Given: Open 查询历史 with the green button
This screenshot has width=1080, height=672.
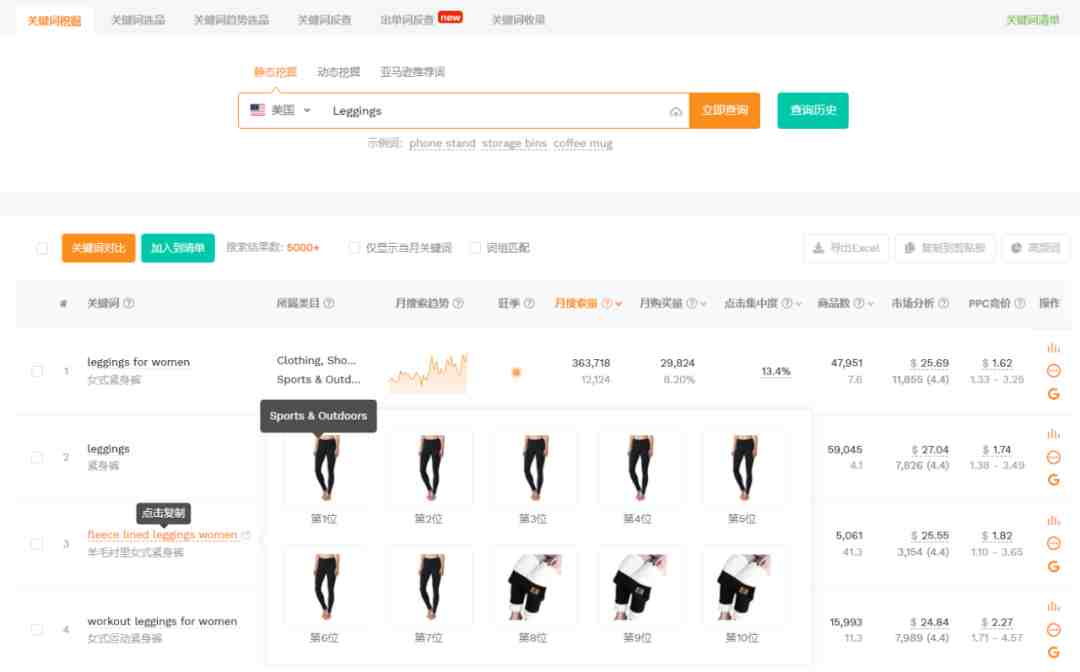Looking at the screenshot, I should [x=813, y=110].
